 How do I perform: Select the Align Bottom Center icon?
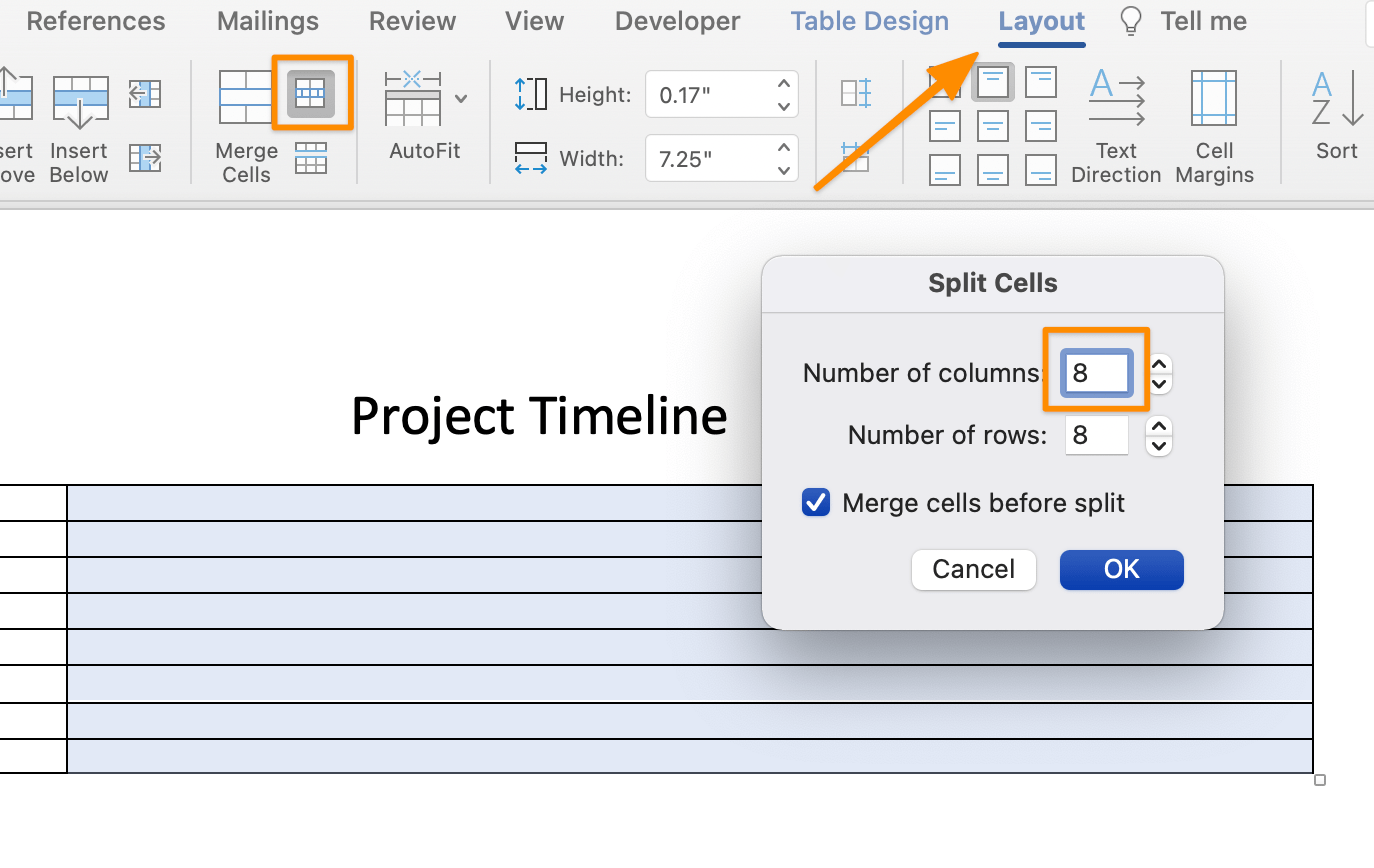pos(993,170)
